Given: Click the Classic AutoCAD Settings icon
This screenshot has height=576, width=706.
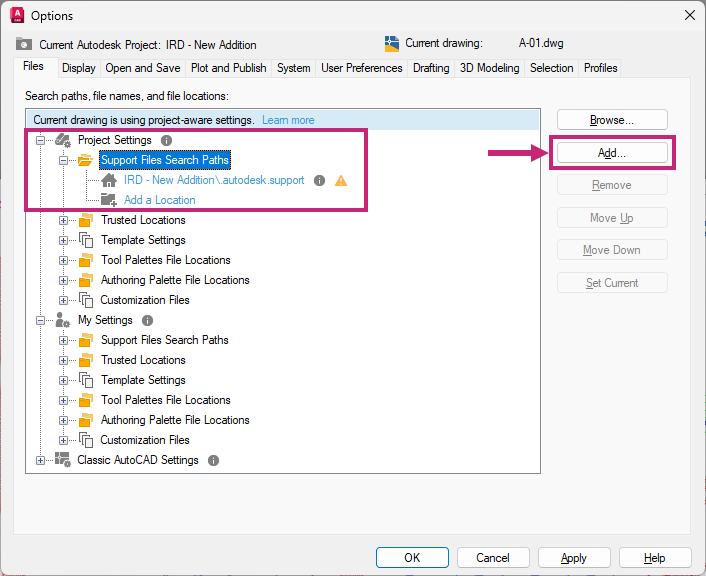Looking at the screenshot, I should click(63, 460).
